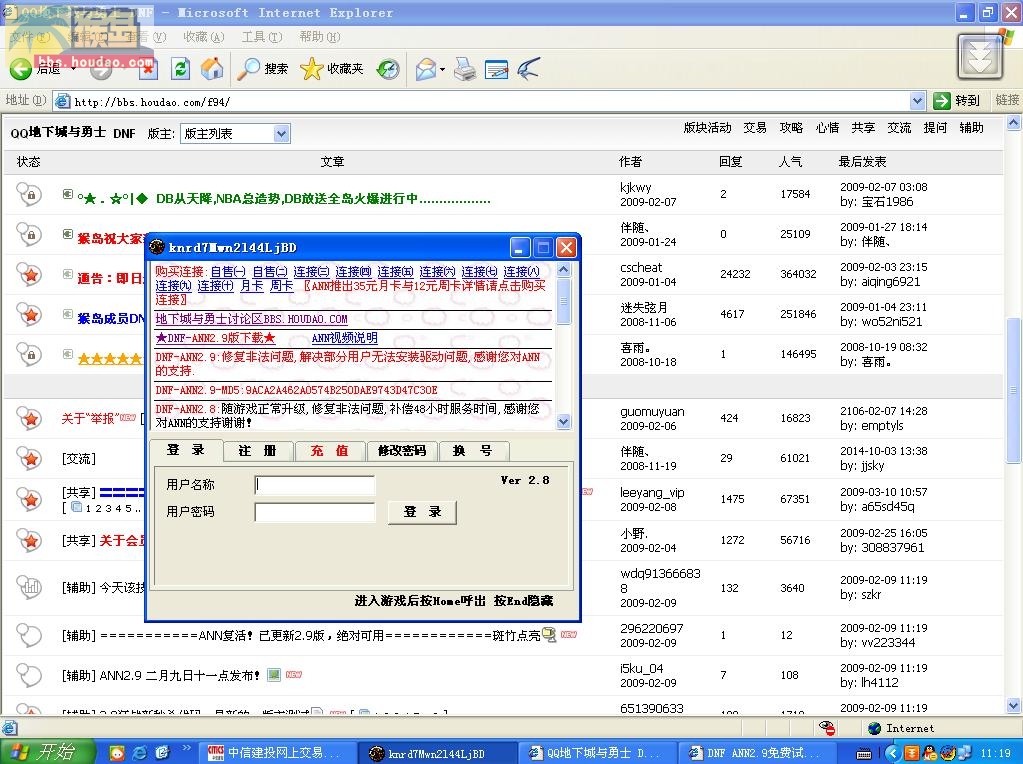Open the [辅助] ANN2.9 二月九日十一点发布 thread
This screenshot has width=1023, height=764.
pyautogui.click(x=160, y=675)
